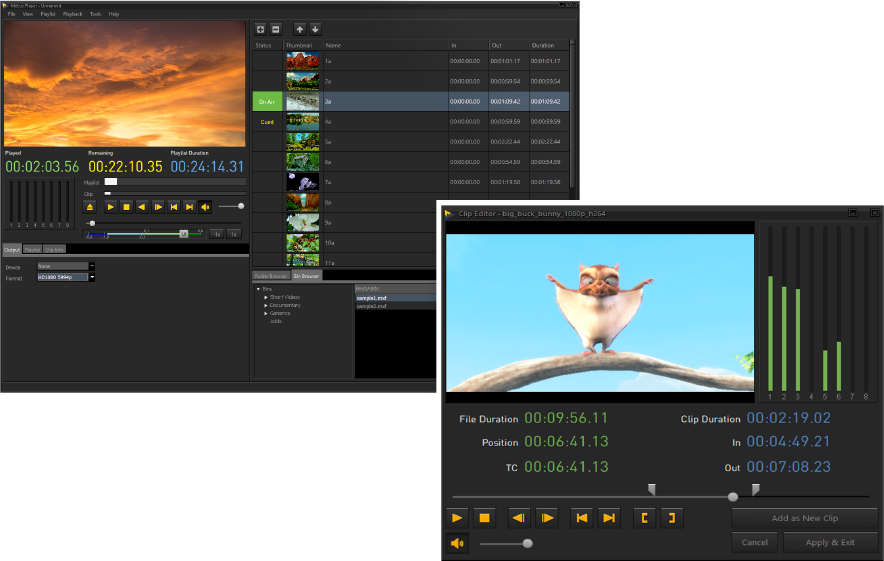Open the Folder Browser tab
This screenshot has height=561, width=884.
click(271, 276)
